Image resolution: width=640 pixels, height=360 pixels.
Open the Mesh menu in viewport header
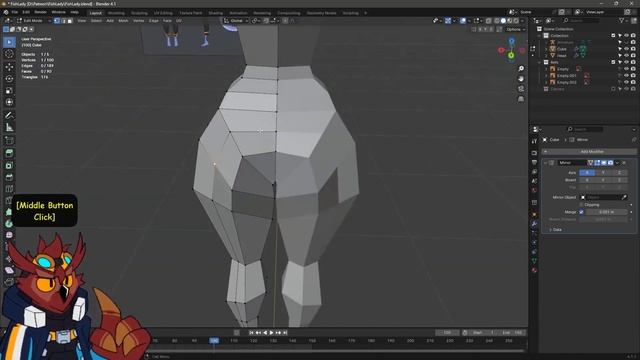pos(123,20)
